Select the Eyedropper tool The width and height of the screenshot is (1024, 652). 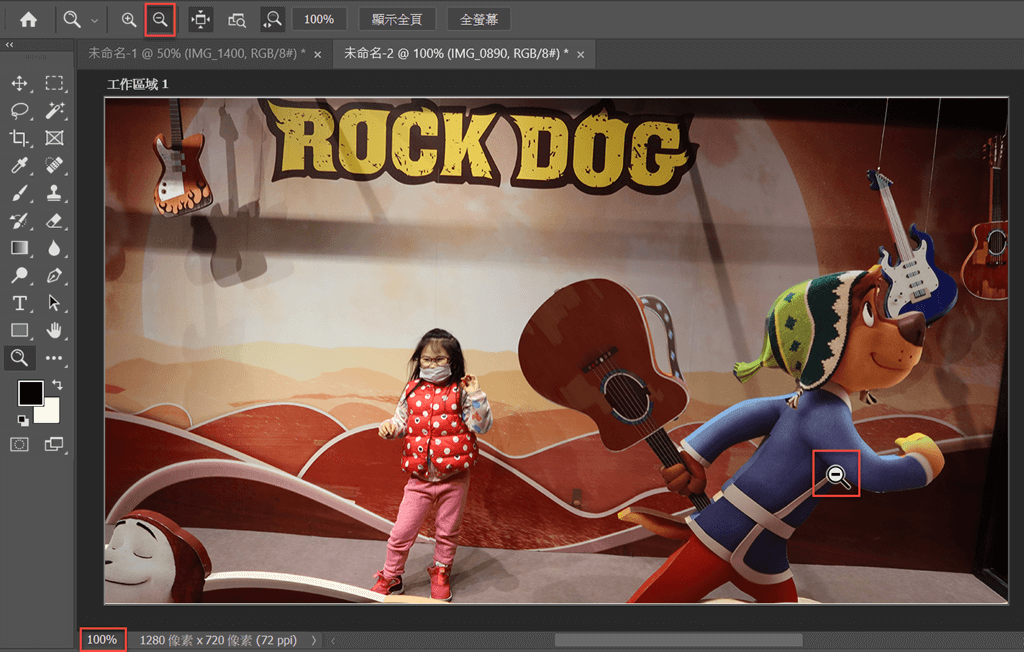click(x=20, y=165)
